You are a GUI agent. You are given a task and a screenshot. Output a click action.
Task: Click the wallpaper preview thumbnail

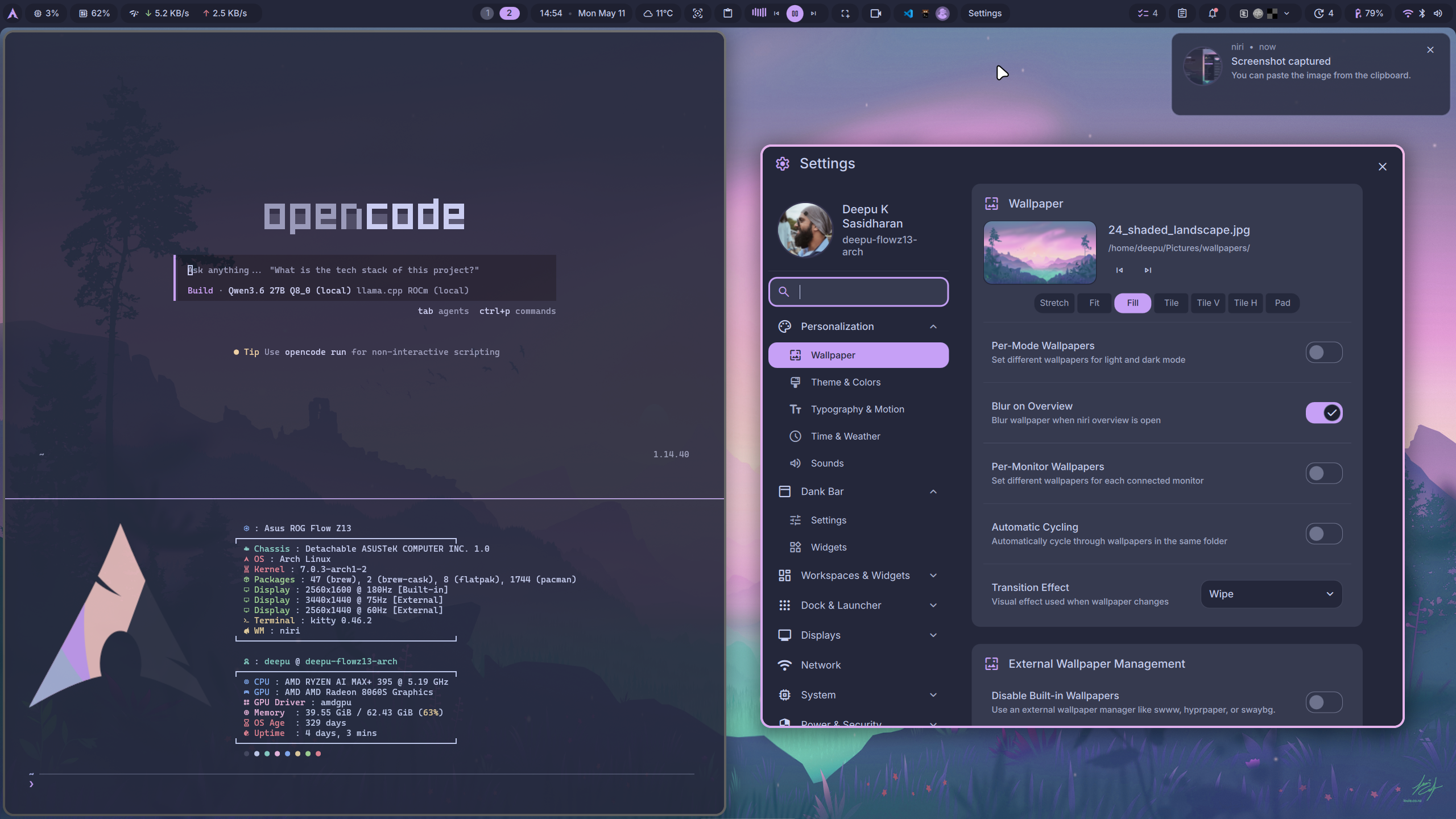[x=1040, y=253]
